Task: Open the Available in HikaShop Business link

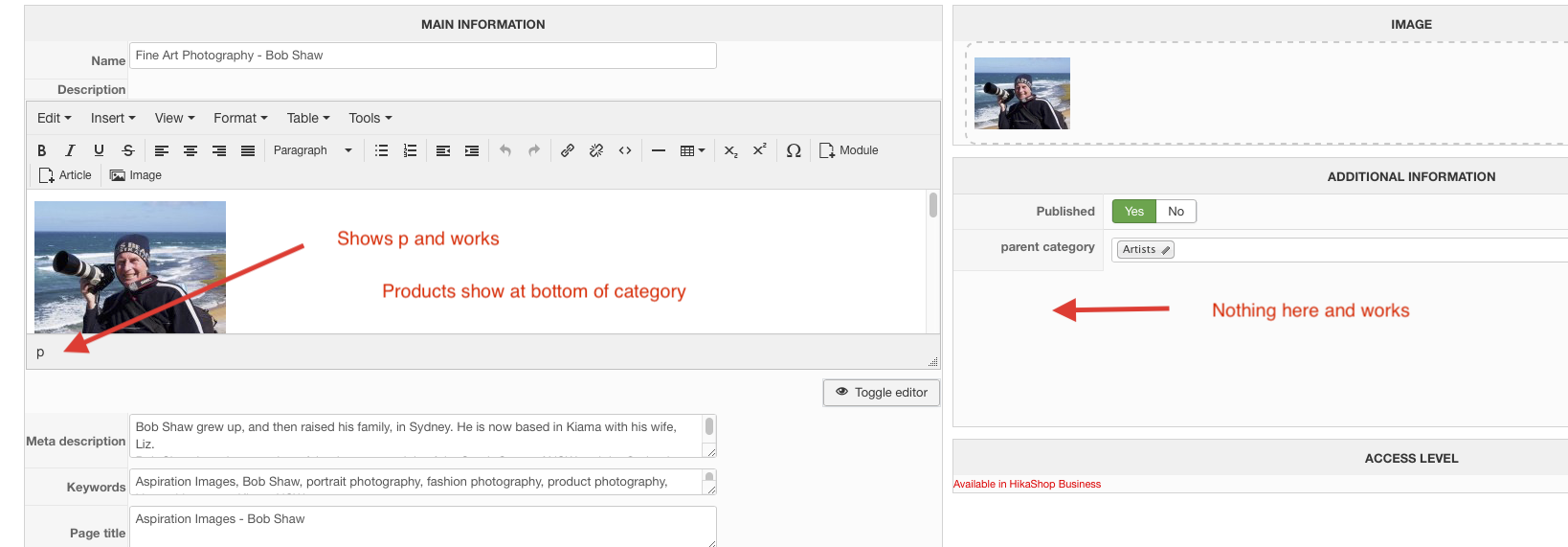Action: click(x=1026, y=485)
